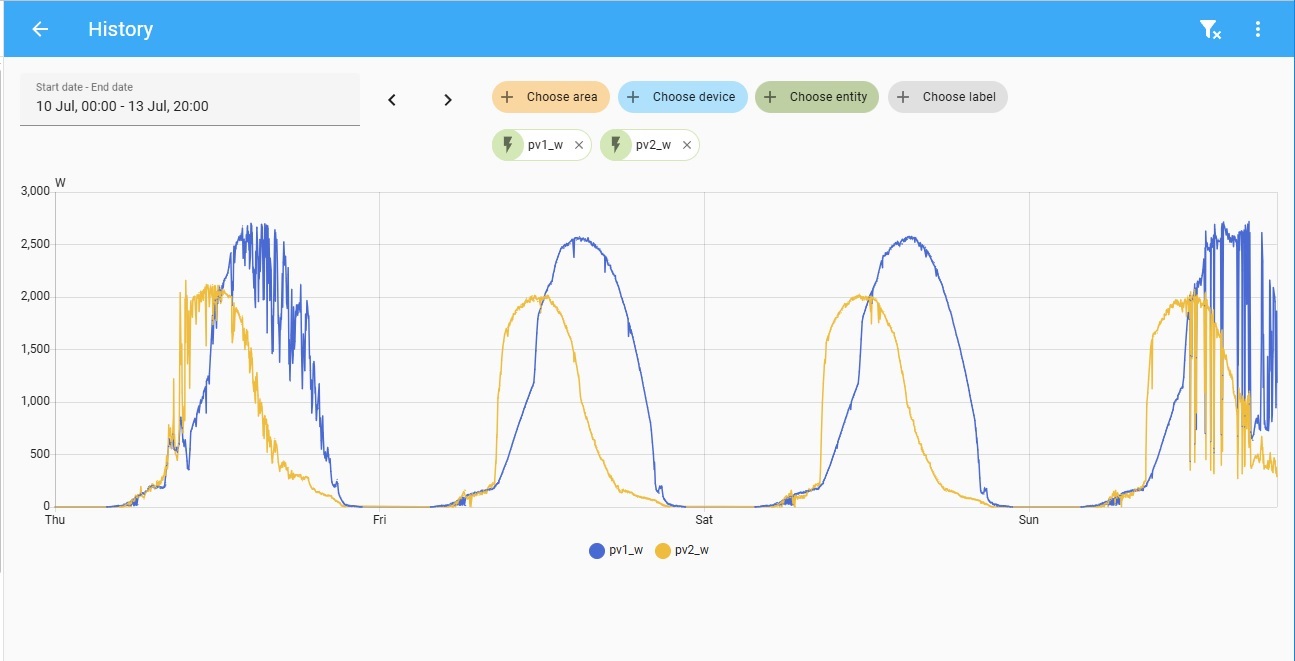Open the Choose entity picker
1295x661 pixels.
(x=817, y=97)
